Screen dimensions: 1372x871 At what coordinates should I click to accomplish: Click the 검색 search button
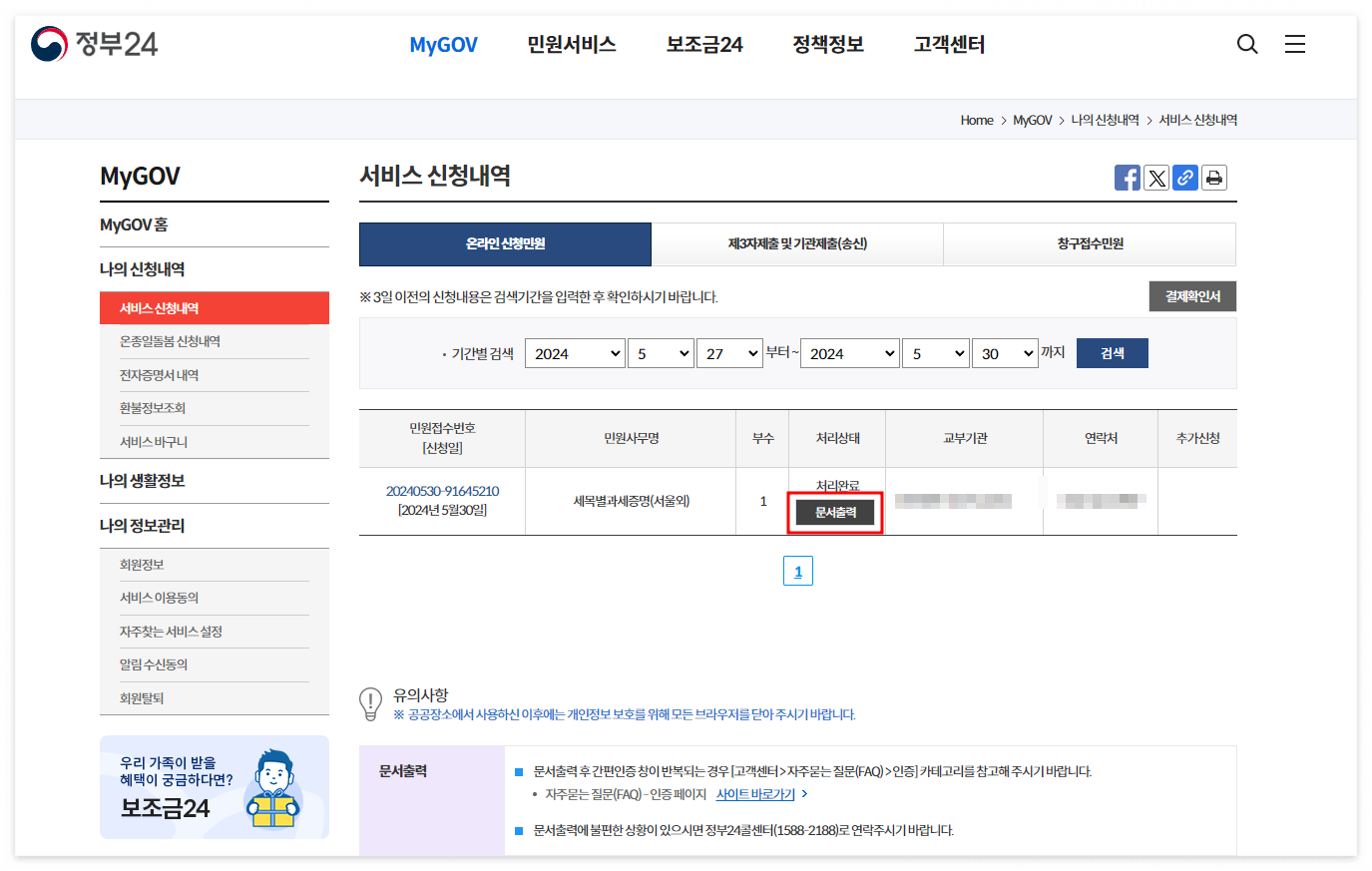(x=1112, y=352)
